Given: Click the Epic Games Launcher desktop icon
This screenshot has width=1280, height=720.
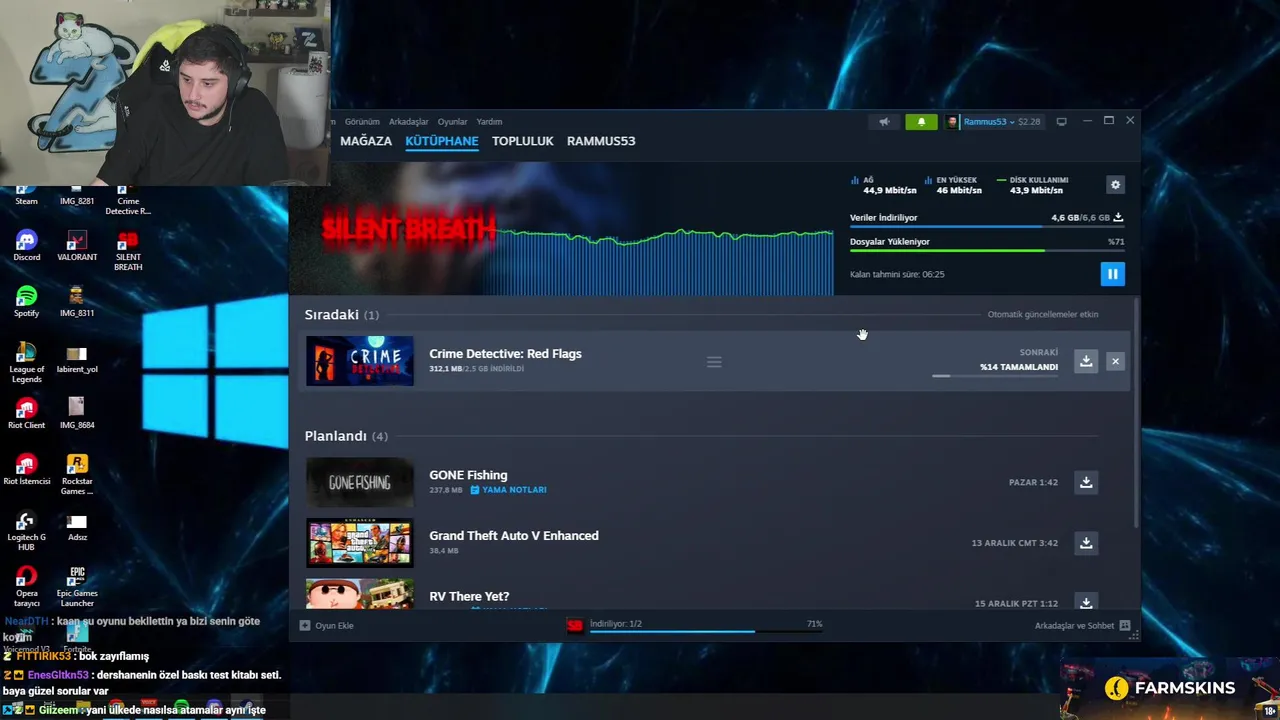Looking at the screenshot, I should coord(77,587).
